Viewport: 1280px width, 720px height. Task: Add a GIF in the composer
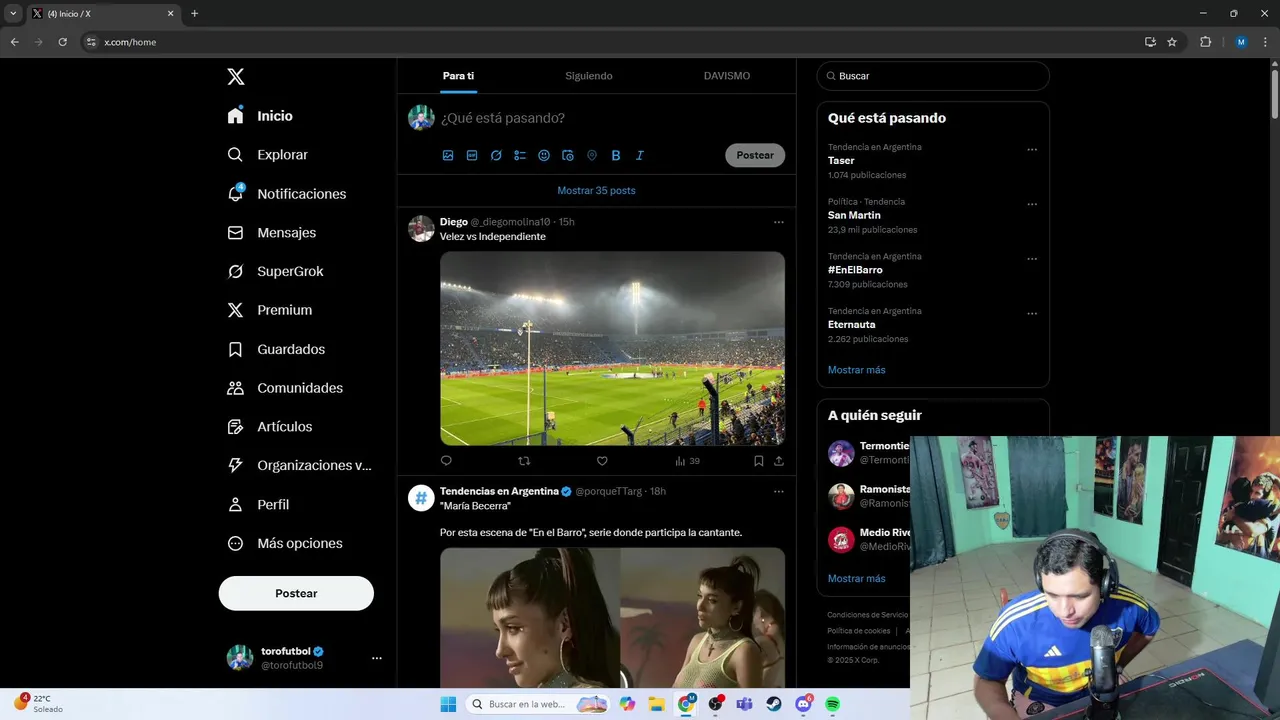click(472, 155)
